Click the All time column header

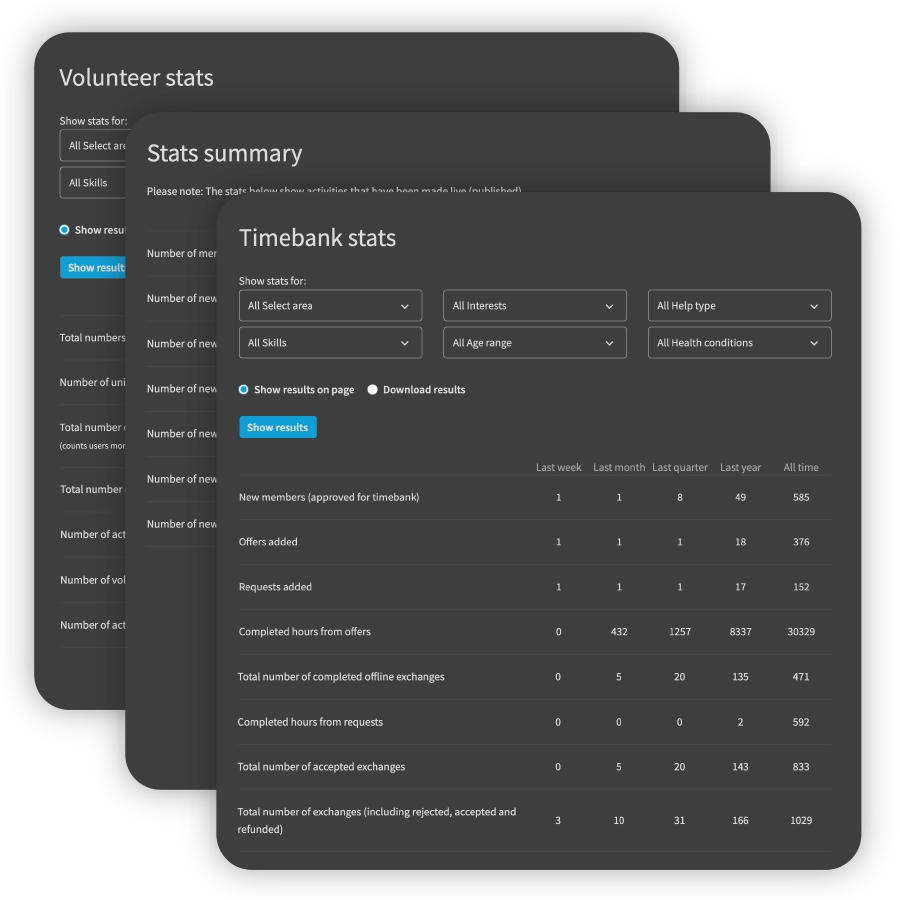[801, 467]
